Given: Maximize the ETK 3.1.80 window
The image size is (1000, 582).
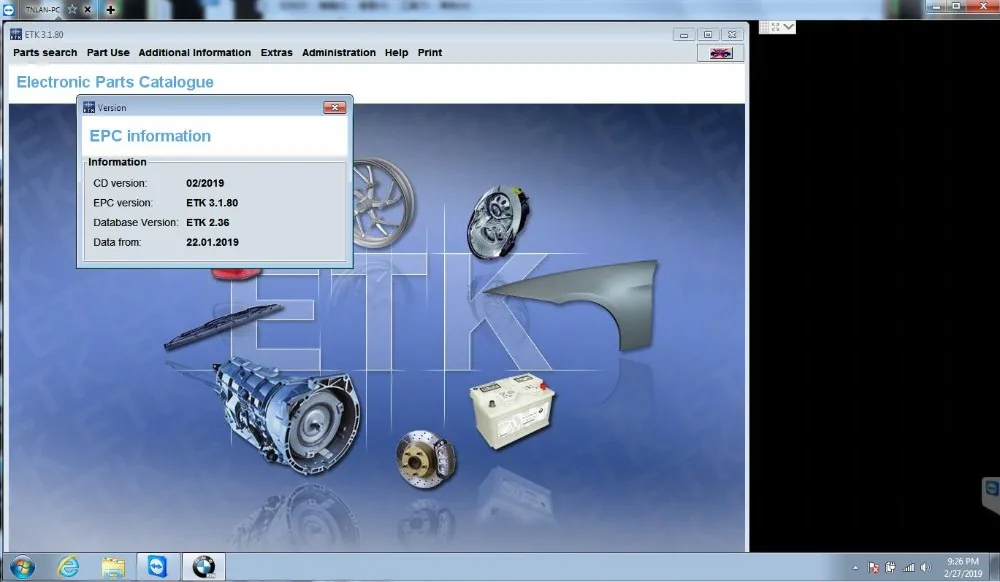Looking at the screenshot, I should coord(708,35).
